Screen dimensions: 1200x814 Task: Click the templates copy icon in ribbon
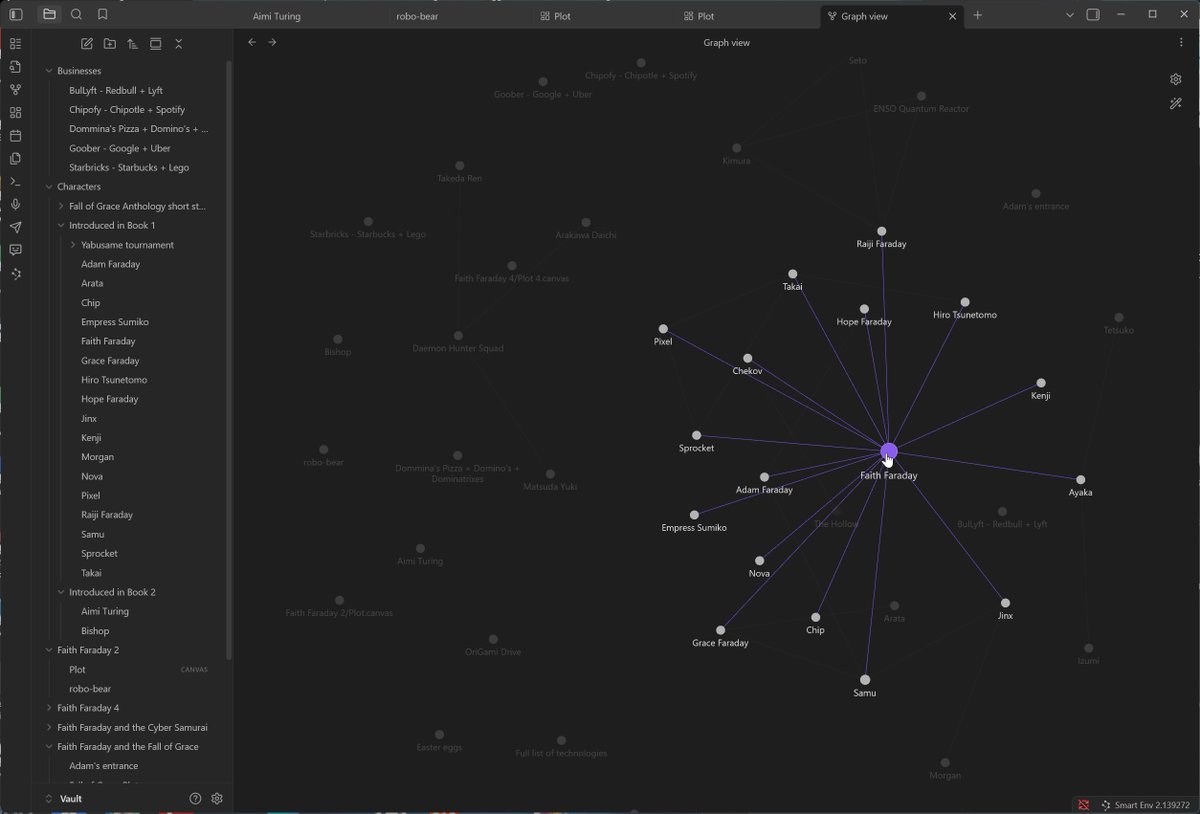pos(15,159)
